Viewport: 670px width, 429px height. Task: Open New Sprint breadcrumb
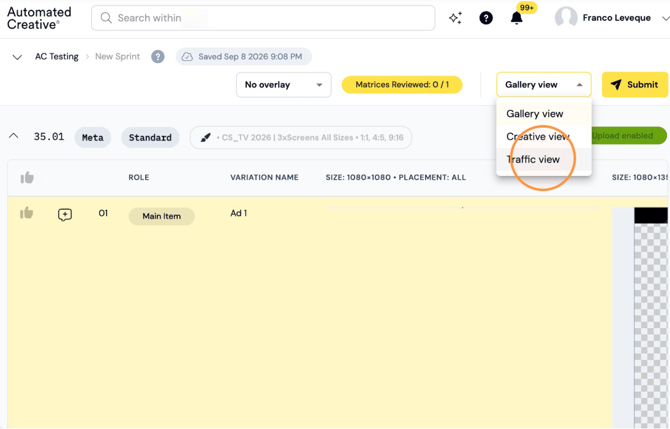(118, 56)
